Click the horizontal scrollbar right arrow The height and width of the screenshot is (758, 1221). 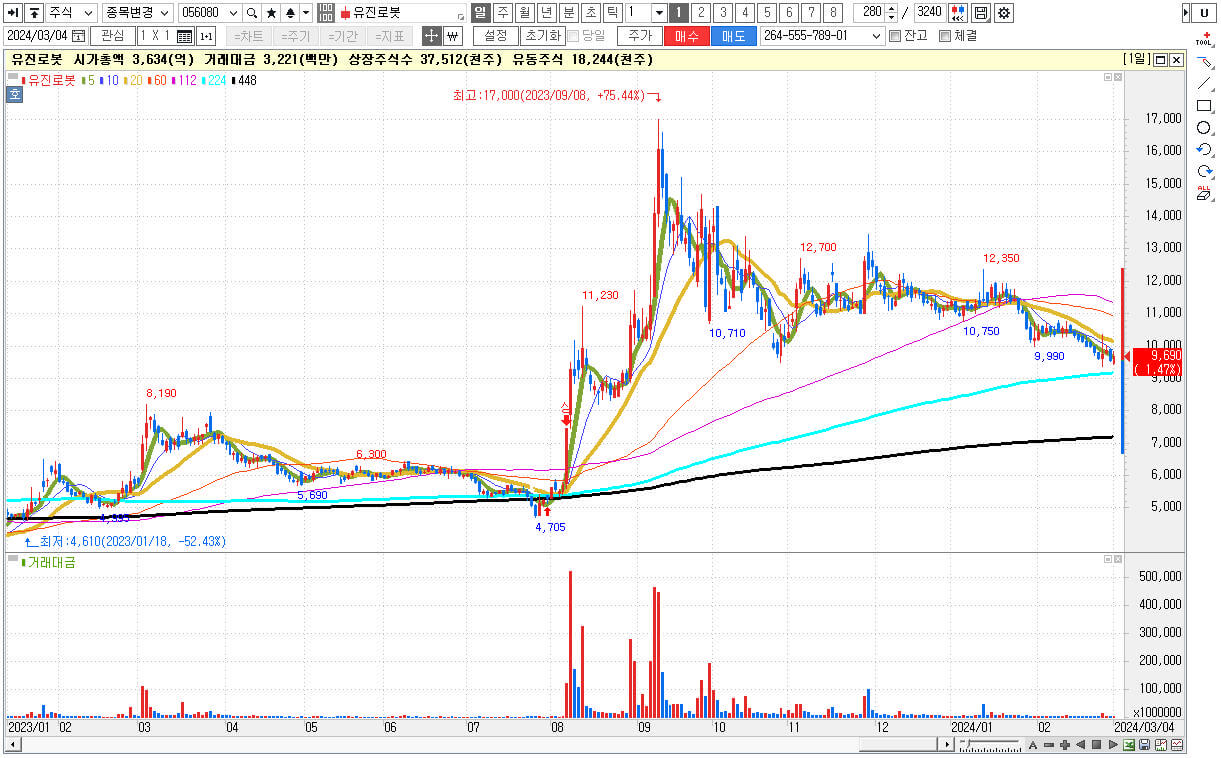tap(945, 745)
